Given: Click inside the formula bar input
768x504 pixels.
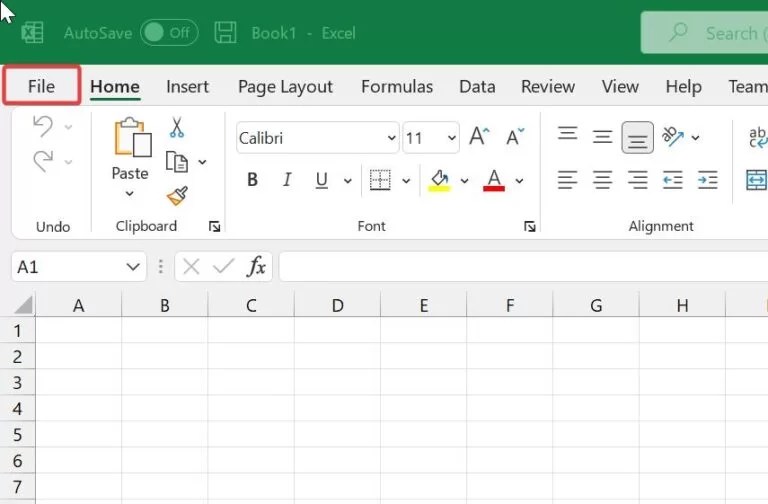Looking at the screenshot, I should click(x=524, y=266).
